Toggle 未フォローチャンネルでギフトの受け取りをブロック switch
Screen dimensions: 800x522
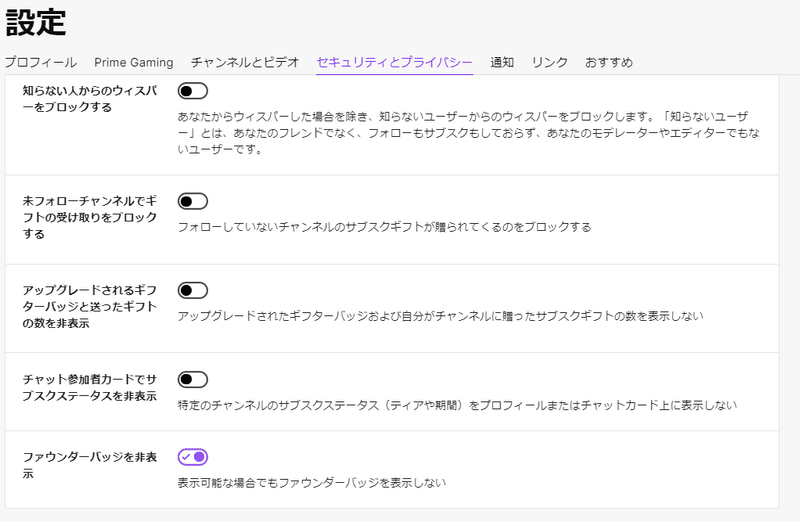tap(193, 201)
